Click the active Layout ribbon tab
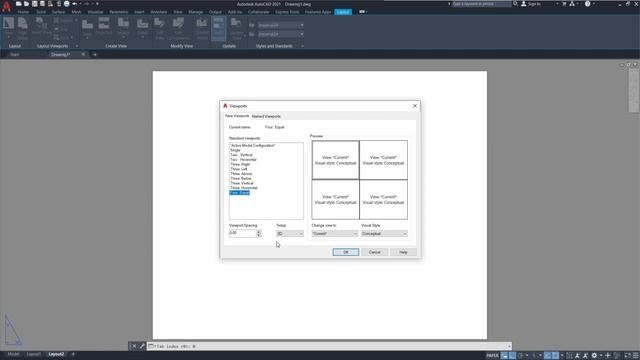Image resolution: width=640 pixels, height=360 pixels. pyautogui.click(x=343, y=12)
